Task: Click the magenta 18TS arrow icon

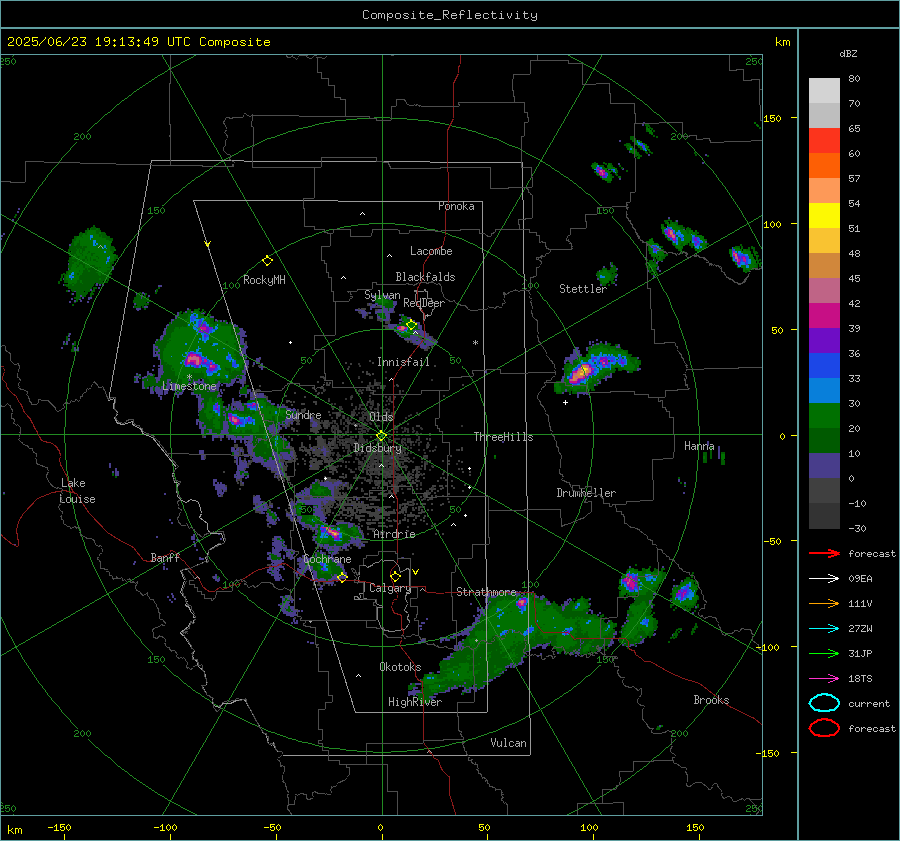Action: 824,679
